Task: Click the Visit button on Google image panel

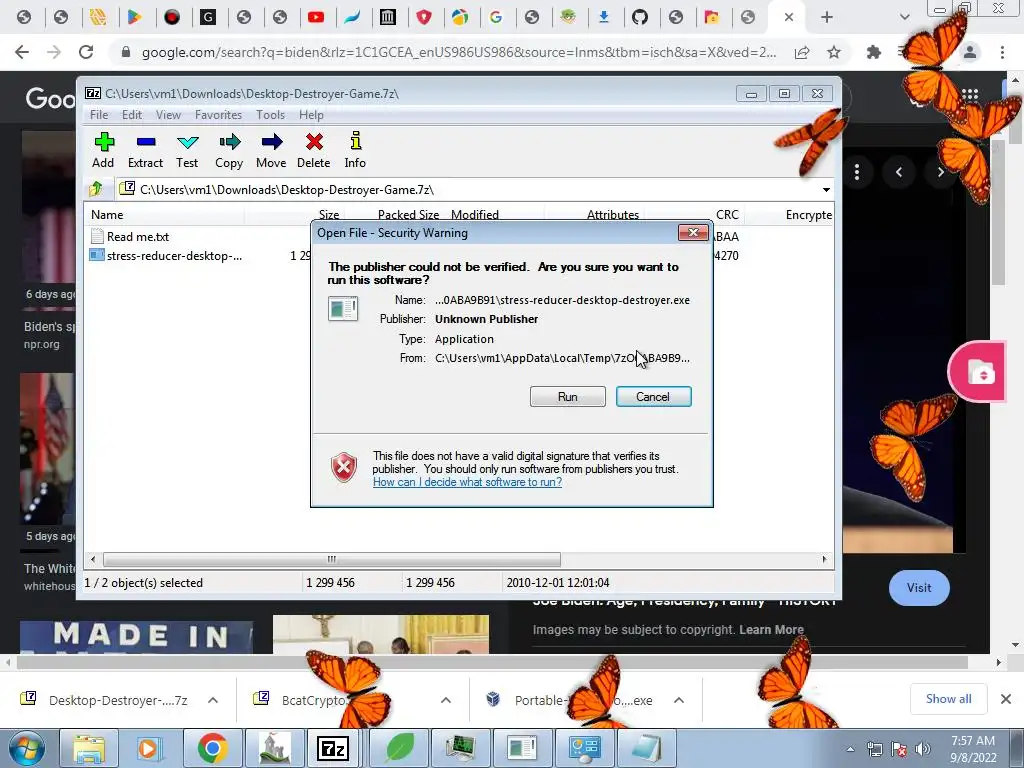Action: [x=919, y=588]
